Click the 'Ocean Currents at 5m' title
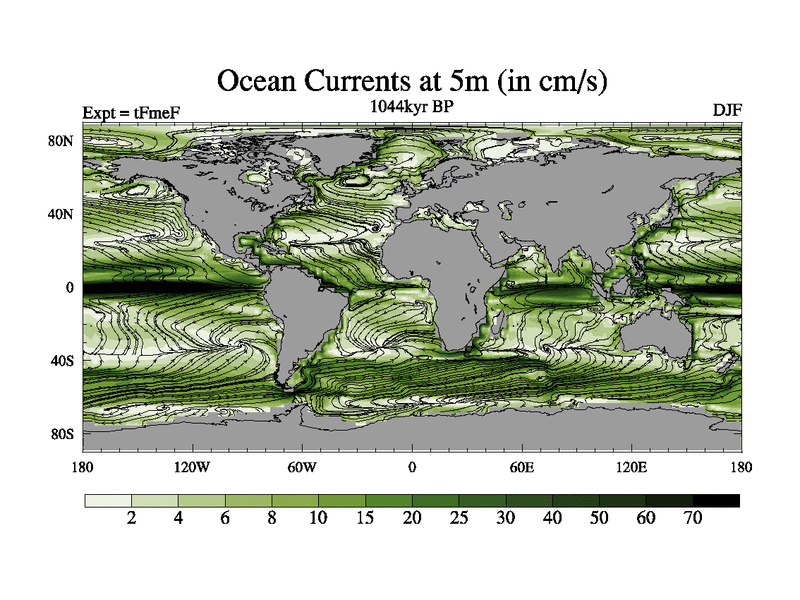Viewport: 800px width, 600px height. click(x=412, y=80)
